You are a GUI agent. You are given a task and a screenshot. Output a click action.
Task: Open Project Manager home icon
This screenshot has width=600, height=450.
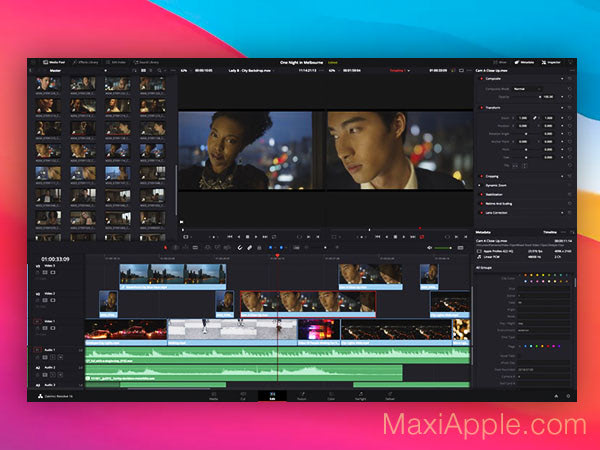556,396
